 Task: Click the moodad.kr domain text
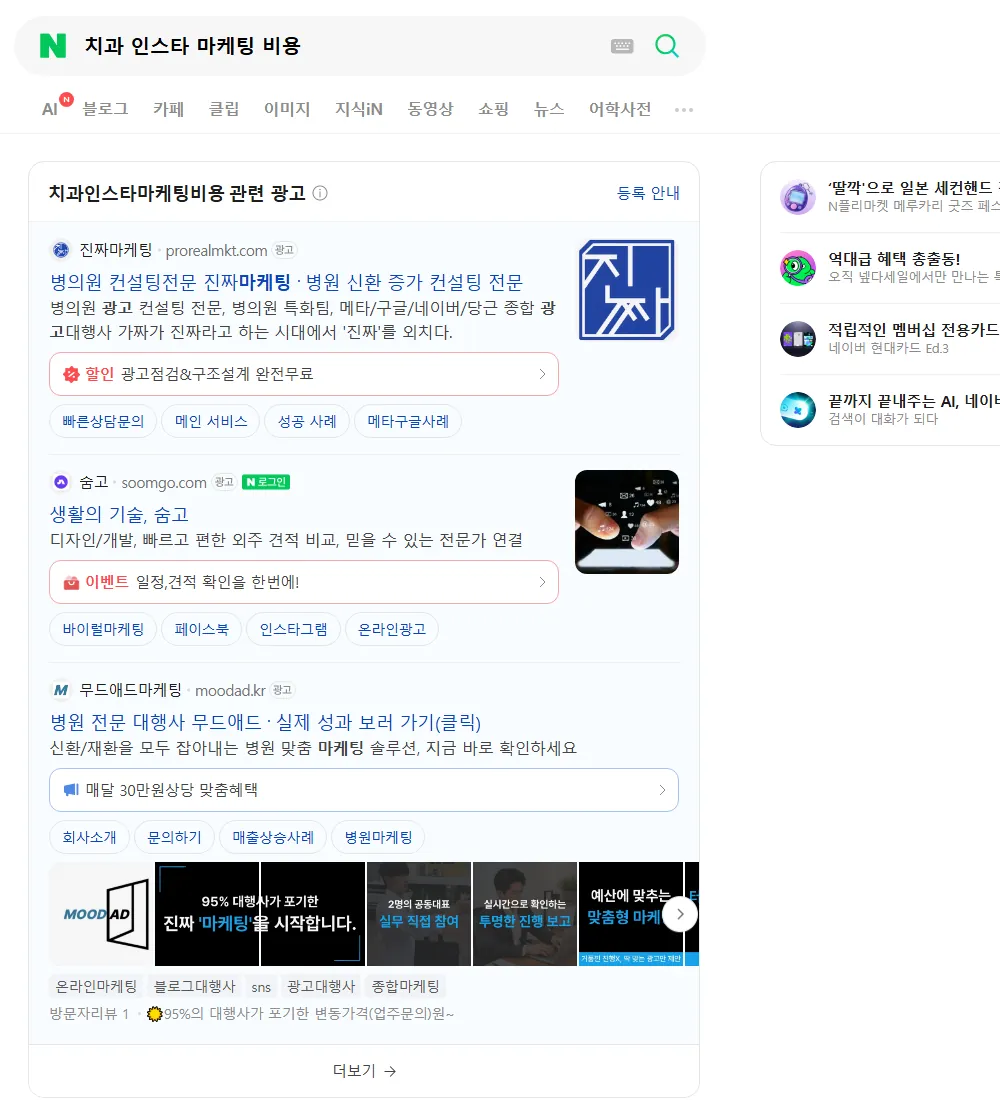point(230,690)
